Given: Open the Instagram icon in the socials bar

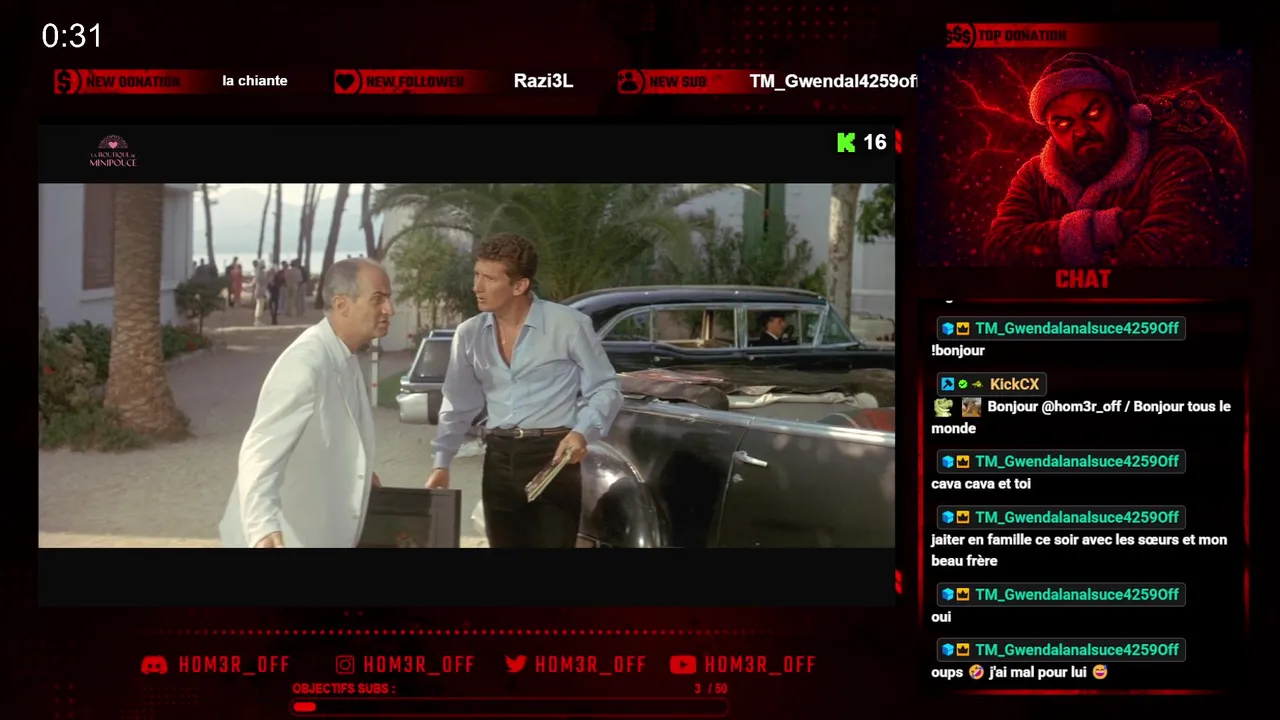Looking at the screenshot, I should pos(345,665).
